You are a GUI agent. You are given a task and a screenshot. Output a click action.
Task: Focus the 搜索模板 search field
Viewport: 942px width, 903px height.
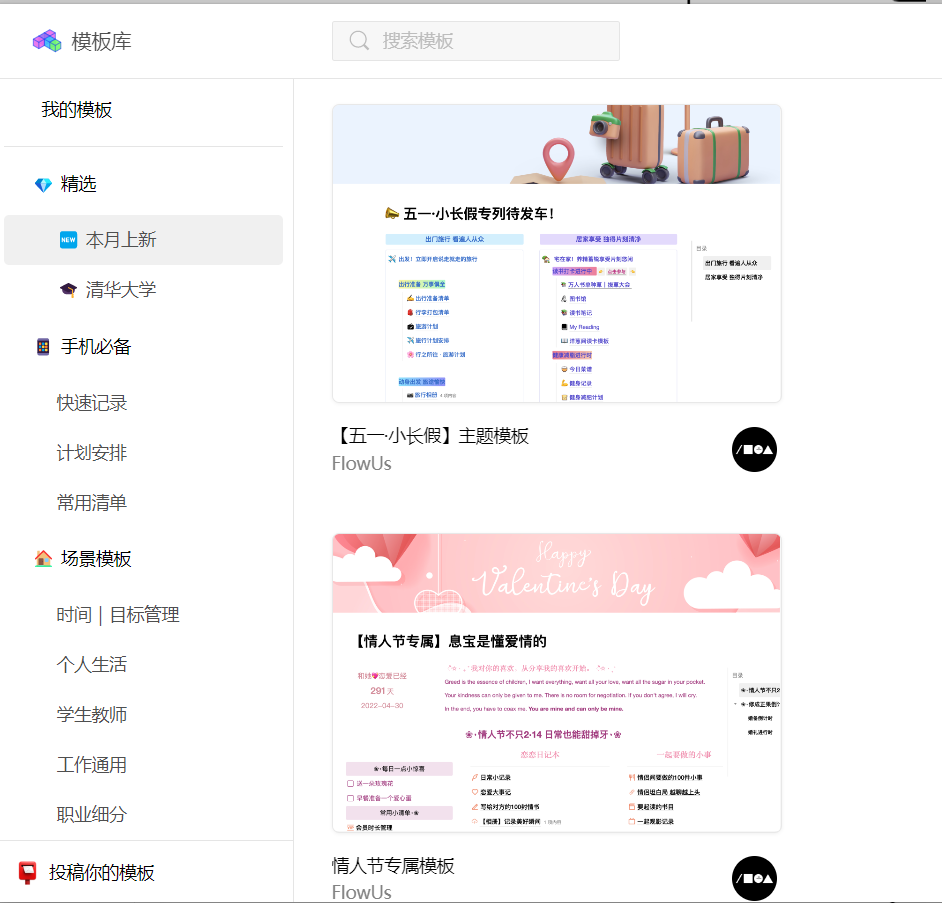pos(476,41)
